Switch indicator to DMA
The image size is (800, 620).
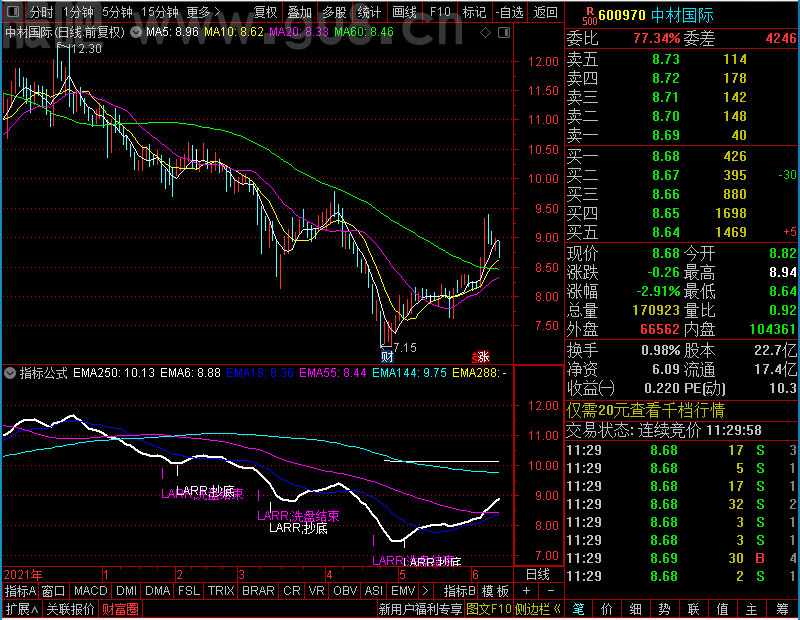point(157,591)
